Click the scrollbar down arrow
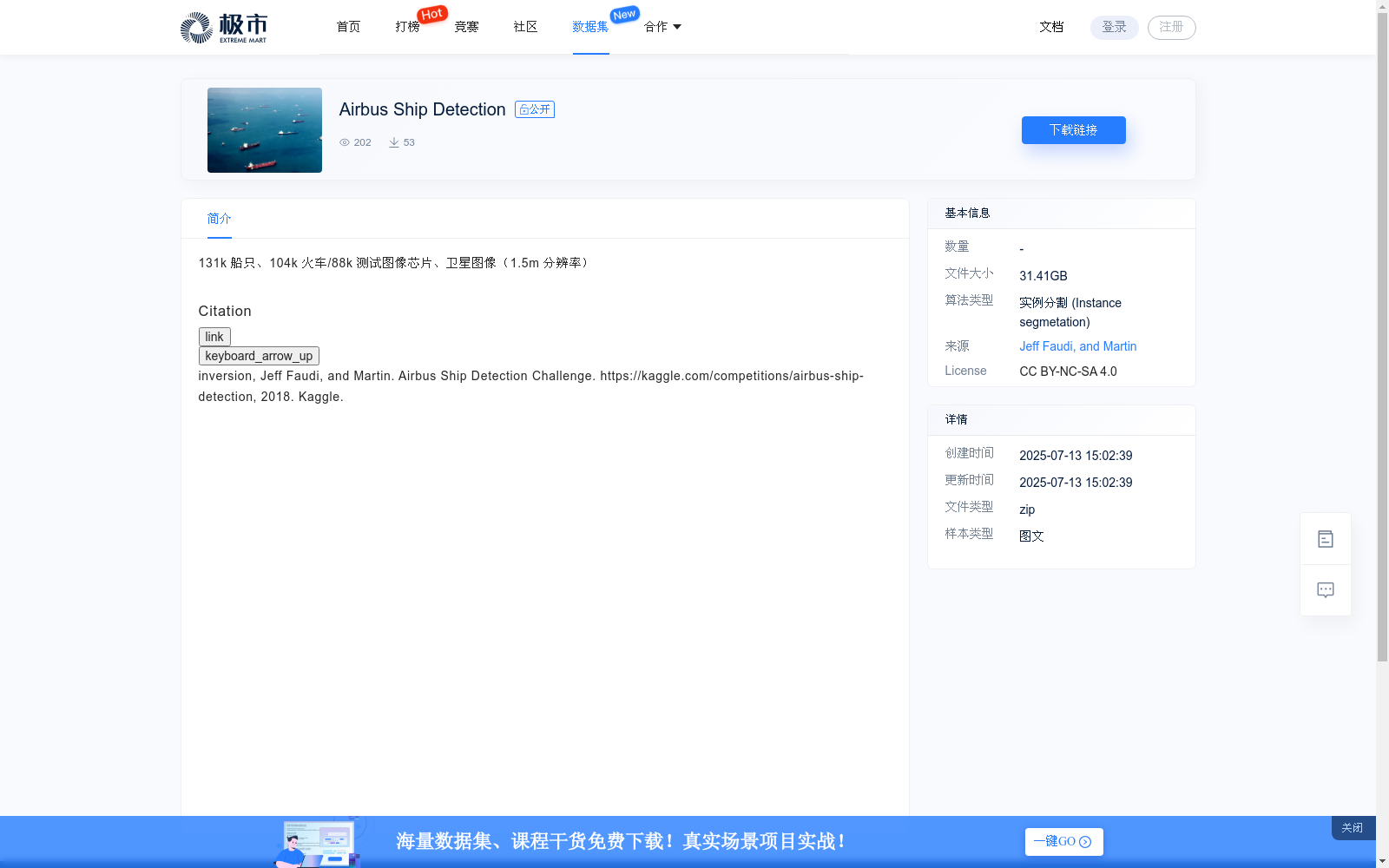This screenshot has height=868, width=1389. click(x=1382, y=861)
